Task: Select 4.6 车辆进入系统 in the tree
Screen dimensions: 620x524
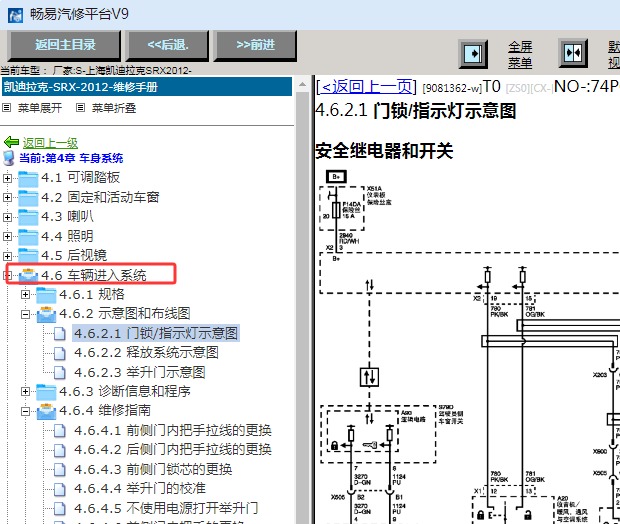Action: click(94, 275)
